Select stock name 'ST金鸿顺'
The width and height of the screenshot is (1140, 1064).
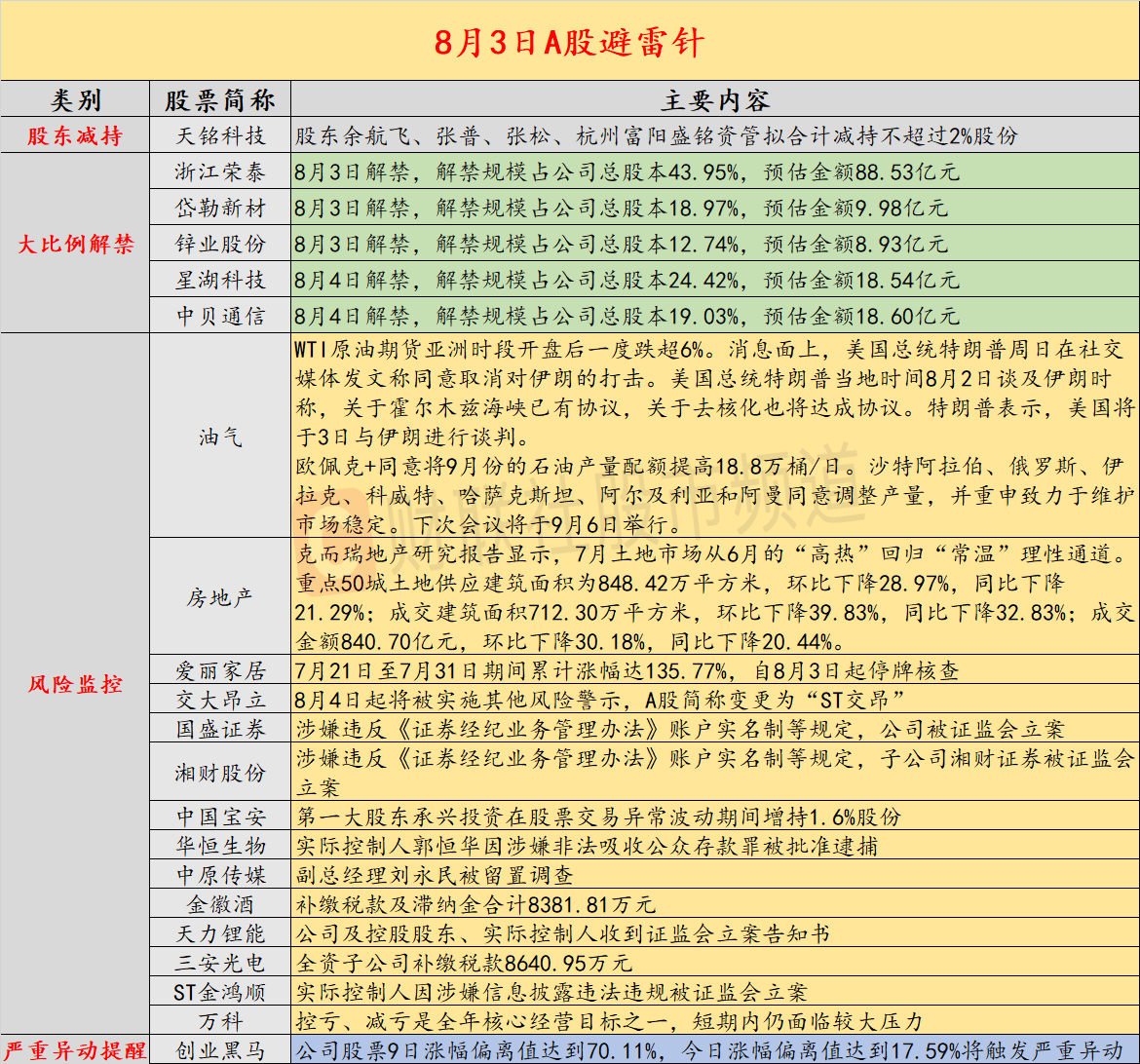coord(220,991)
